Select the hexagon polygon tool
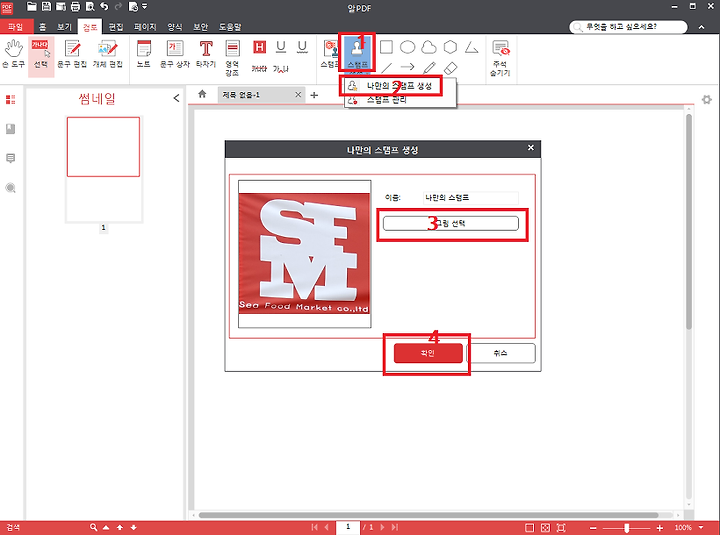Viewport: 720px width, 535px height. [450, 47]
